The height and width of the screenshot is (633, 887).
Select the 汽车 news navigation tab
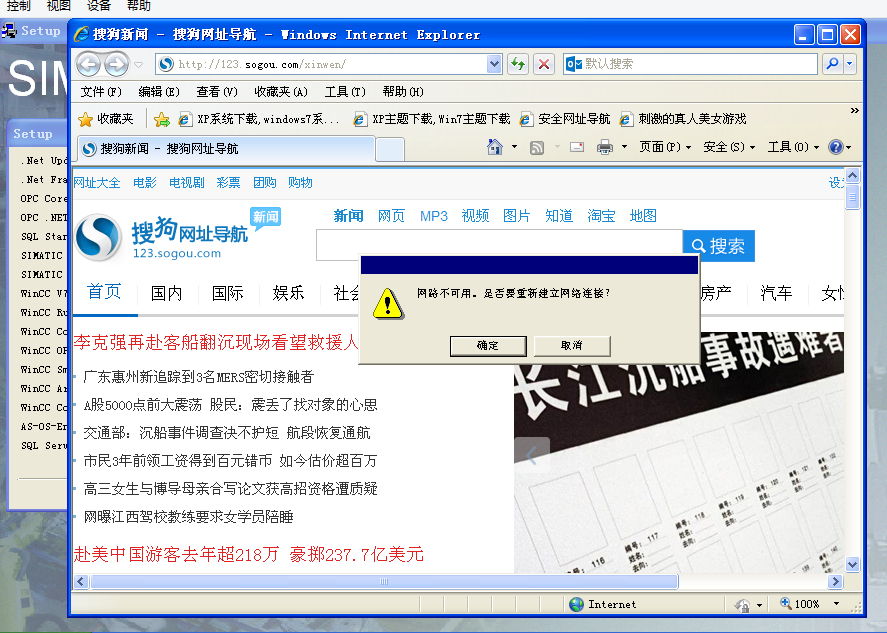[x=776, y=293]
